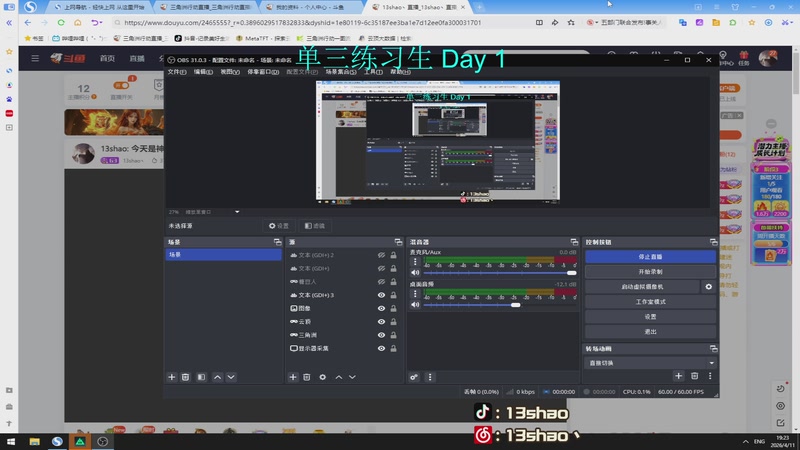Click the 开始录制 start recording button
The width and height of the screenshot is (800, 450).
pyautogui.click(x=650, y=271)
